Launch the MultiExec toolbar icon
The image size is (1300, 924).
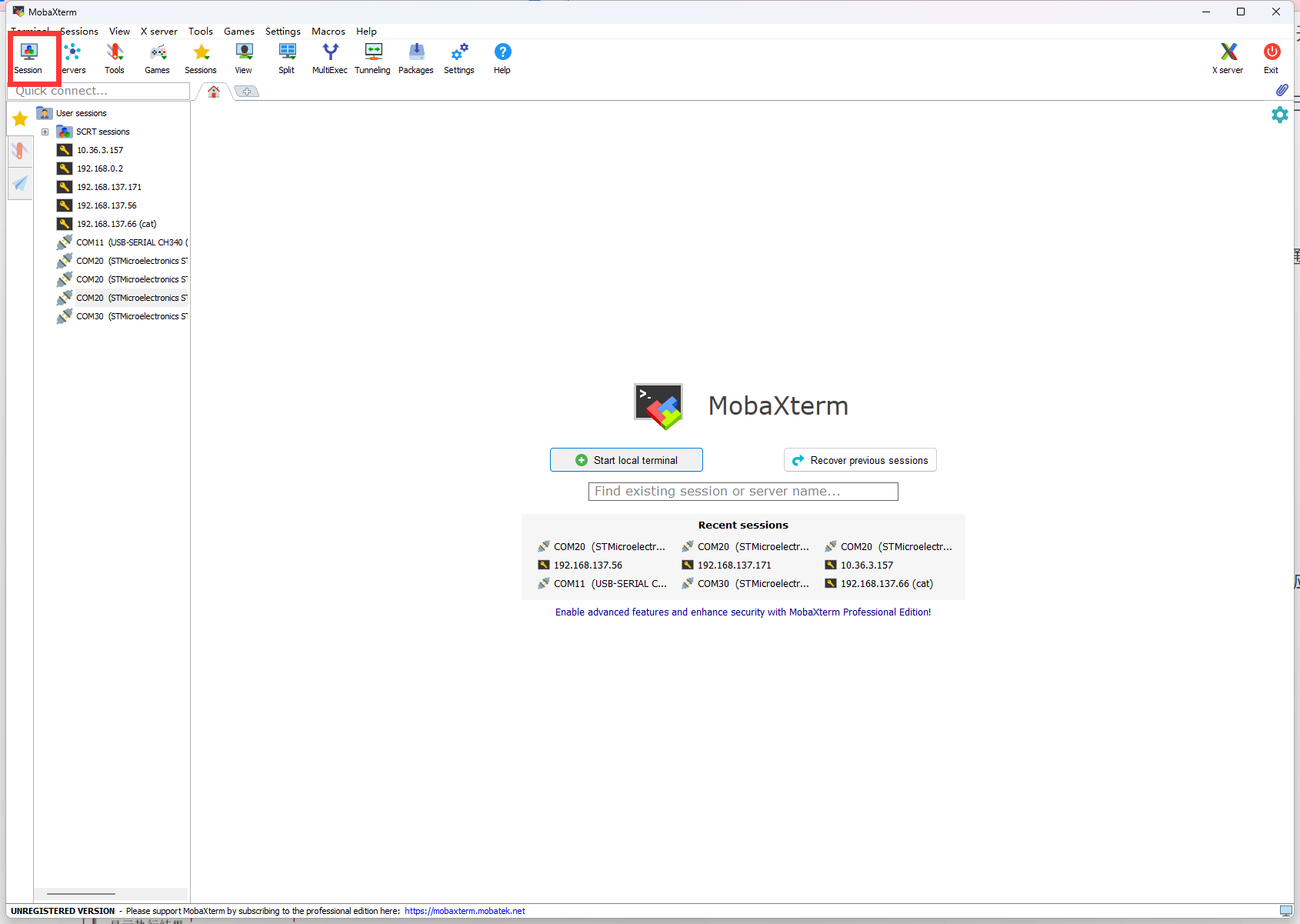[x=330, y=58]
